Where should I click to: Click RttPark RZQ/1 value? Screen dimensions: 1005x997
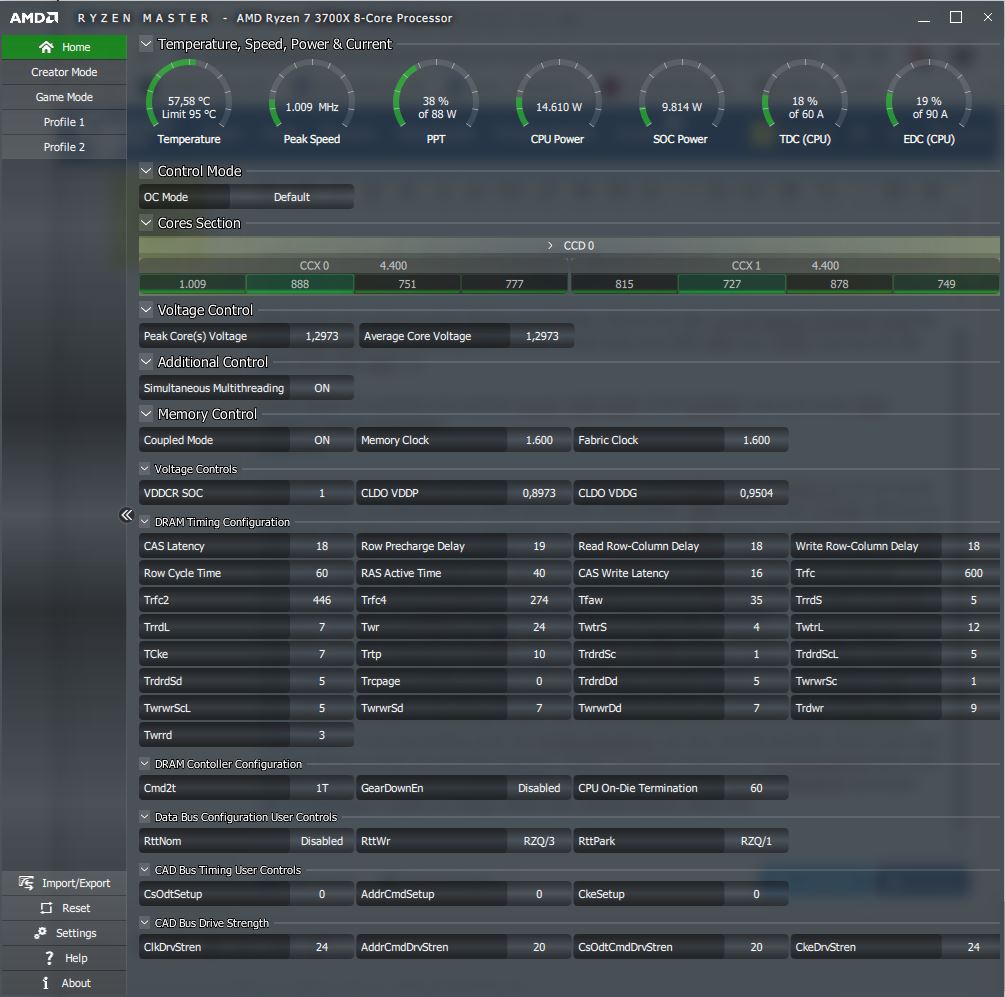[756, 841]
